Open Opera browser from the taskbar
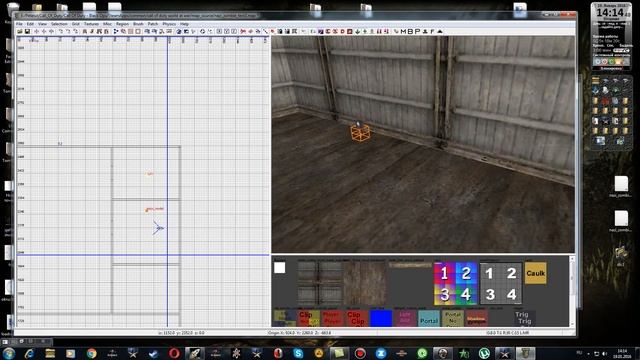Image resolution: width=640 pixels, height=360 pixels. pyautogui.click(x=174, y=353)
